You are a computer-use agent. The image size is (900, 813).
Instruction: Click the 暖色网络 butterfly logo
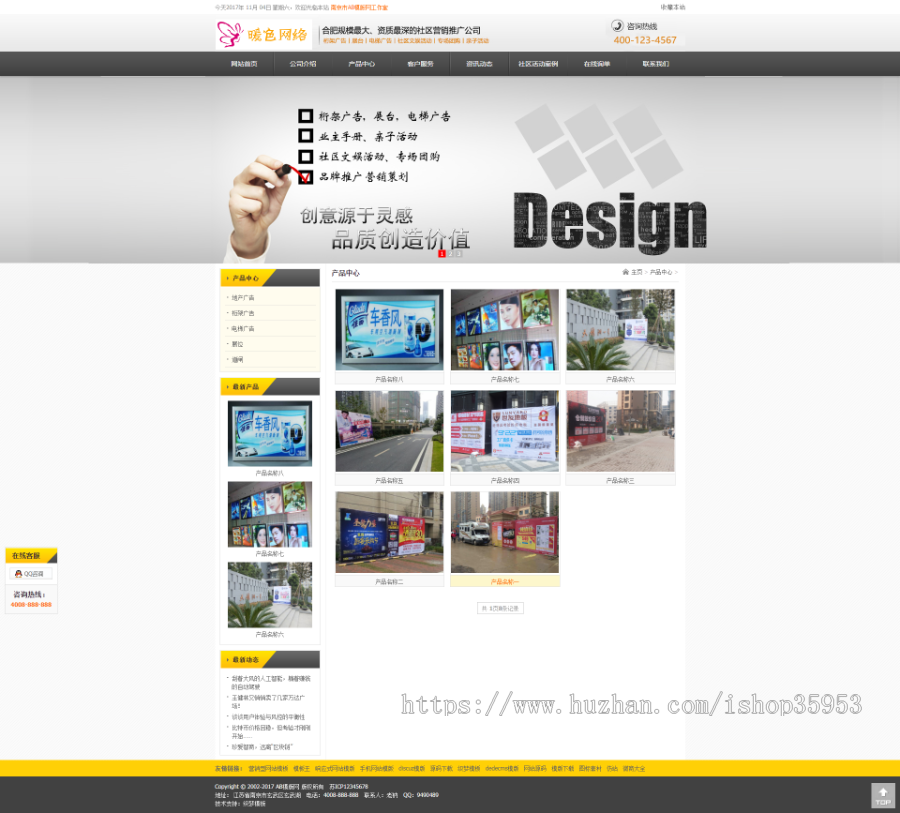263,34
